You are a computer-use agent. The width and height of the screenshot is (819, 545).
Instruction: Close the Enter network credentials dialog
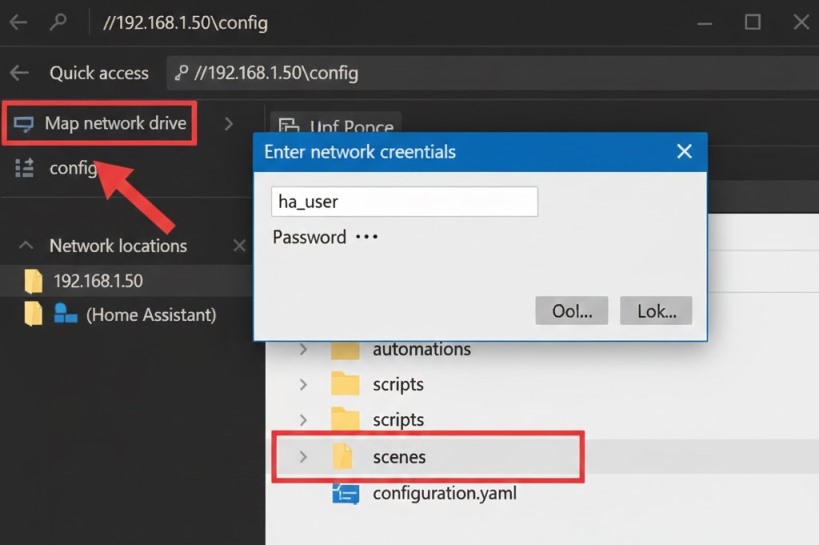click(x=684, y=152)
